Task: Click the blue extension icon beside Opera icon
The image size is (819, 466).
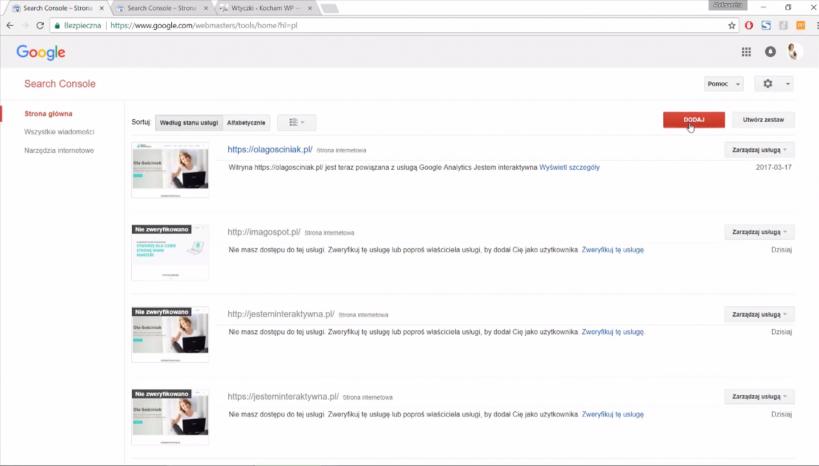Action: pos(766,25)
